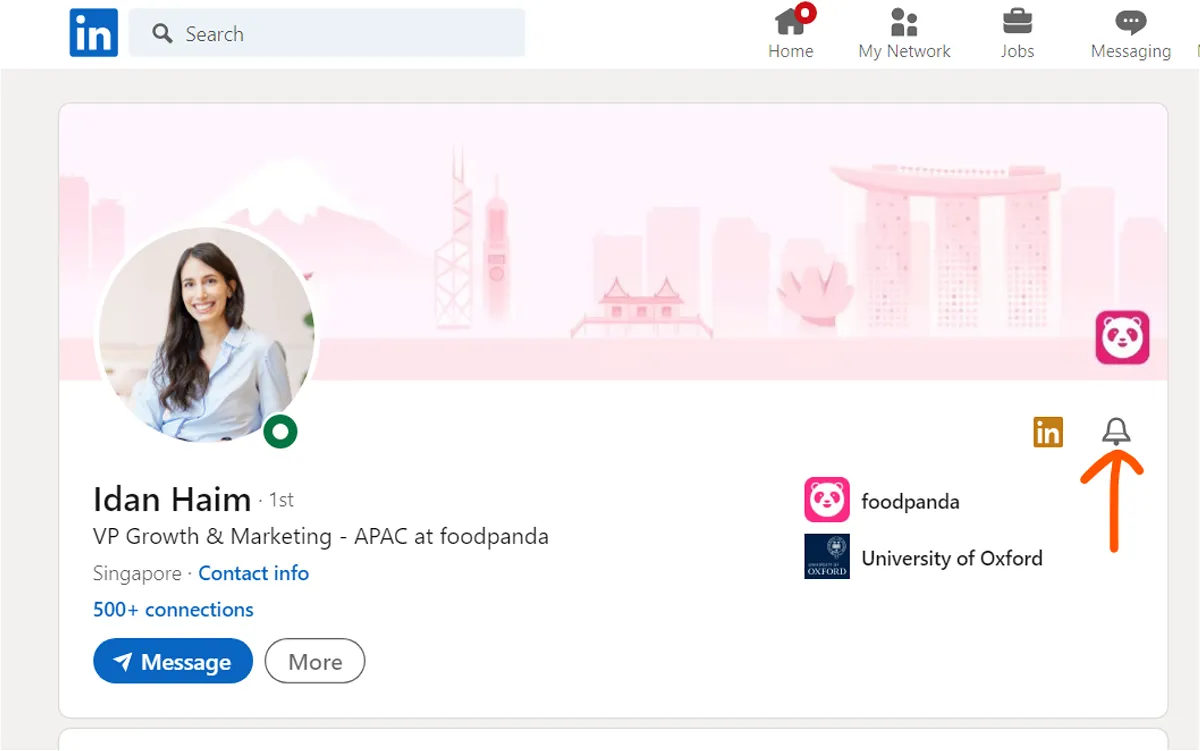Open the Contact info link
1200x751 pixels.
253,573
